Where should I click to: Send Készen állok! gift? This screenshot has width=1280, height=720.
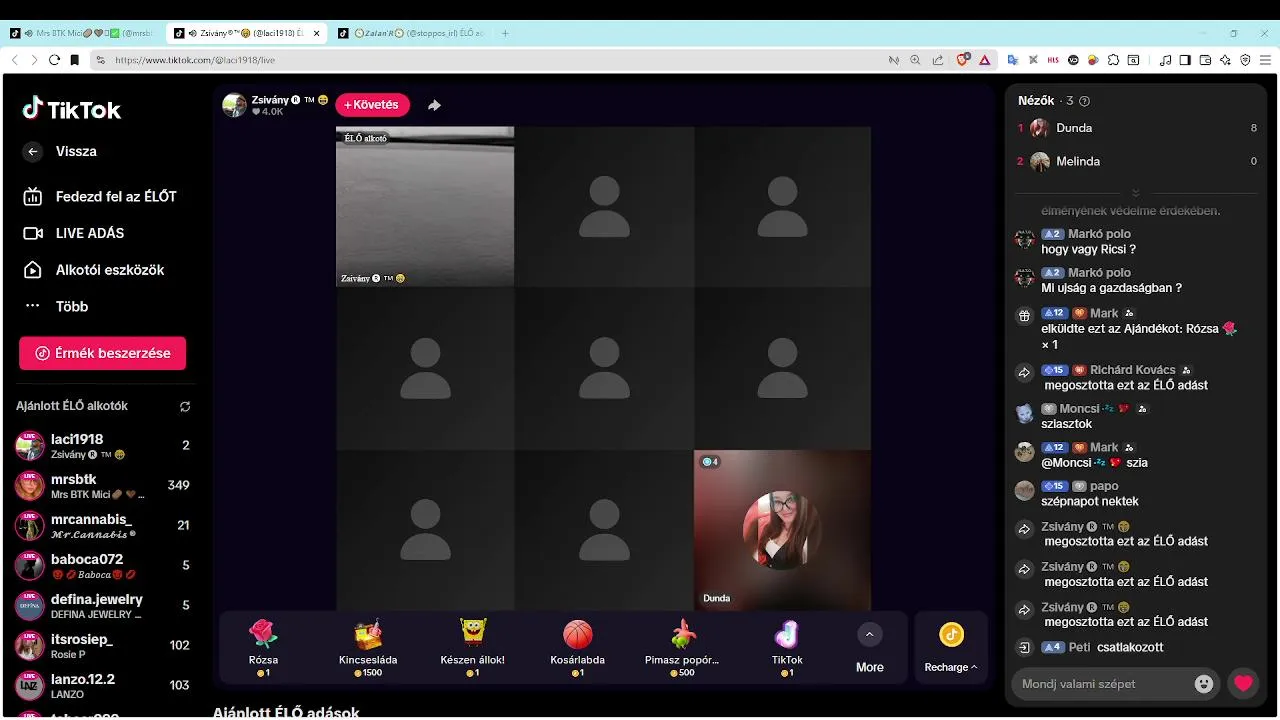(x=473, y=648)
